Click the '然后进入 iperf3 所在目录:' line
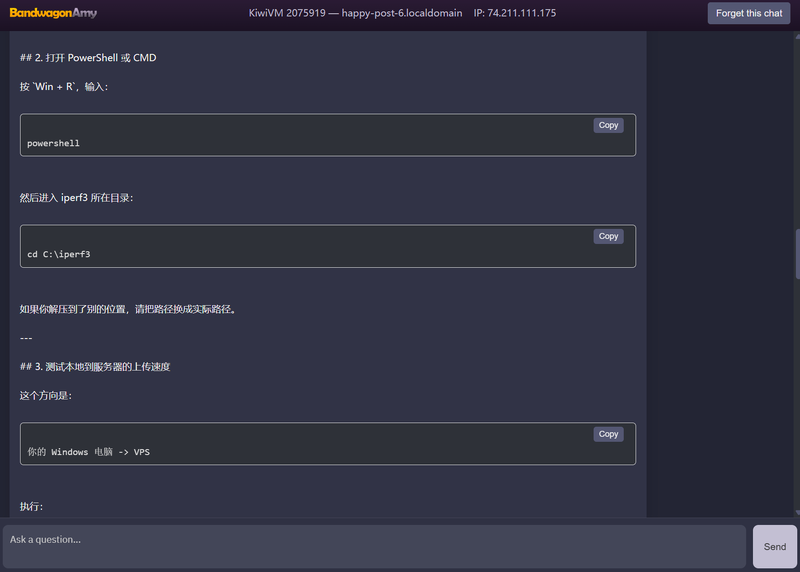 [x=77, y=197]
